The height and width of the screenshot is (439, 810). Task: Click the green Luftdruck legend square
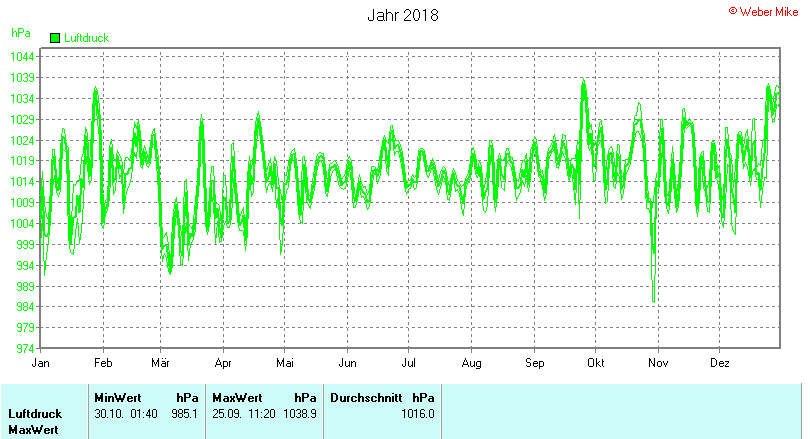(55, 38)
